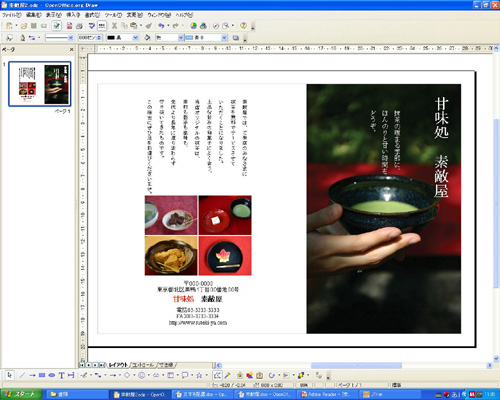Select the Line Ends with Arrow tool
This screenshot has height=400, width=500.
coord(32,375)
